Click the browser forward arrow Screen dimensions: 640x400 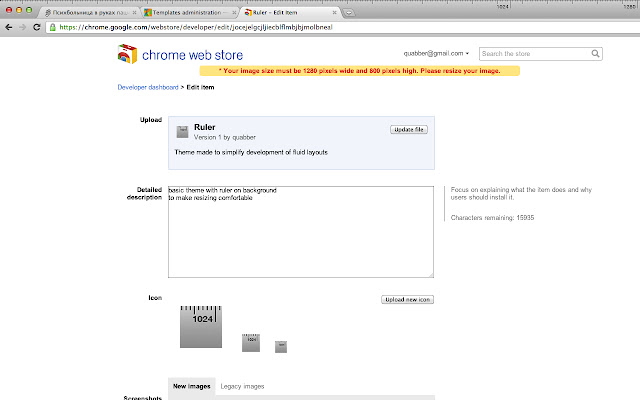[23, 27]
